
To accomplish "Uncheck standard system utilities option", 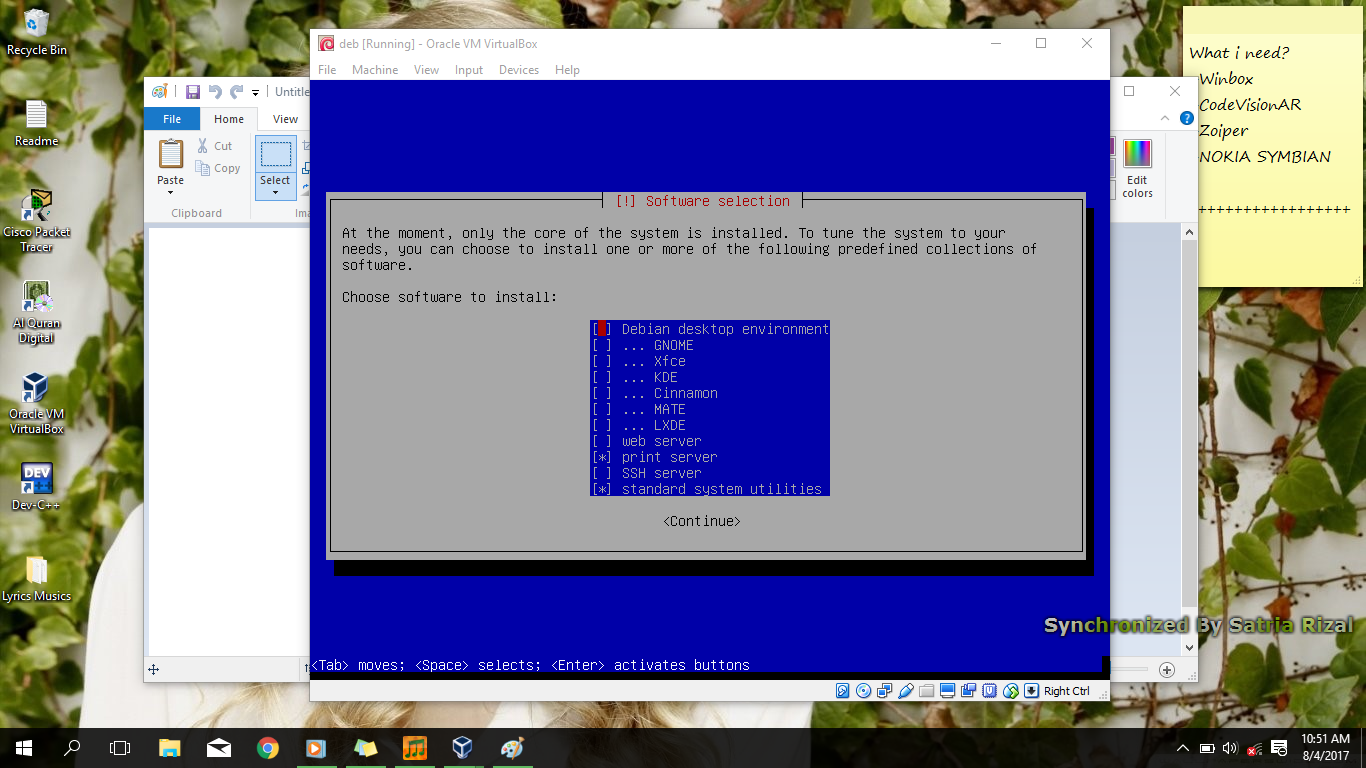I will coord(602,489).
